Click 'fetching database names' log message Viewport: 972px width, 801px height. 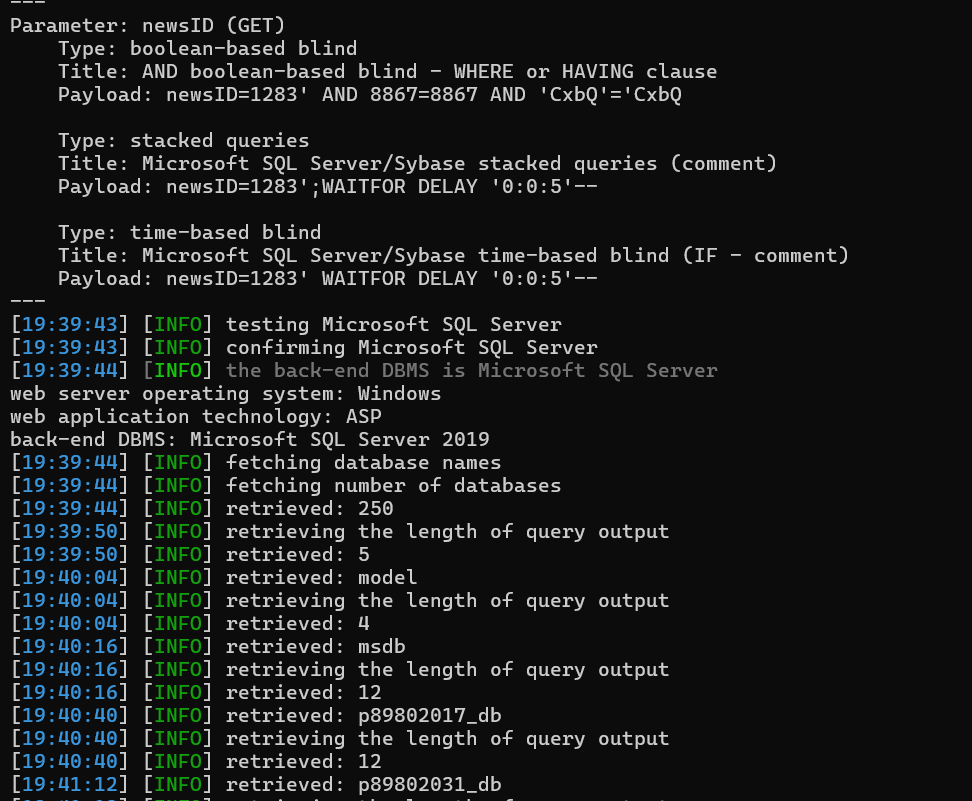(x=363, y=462)
